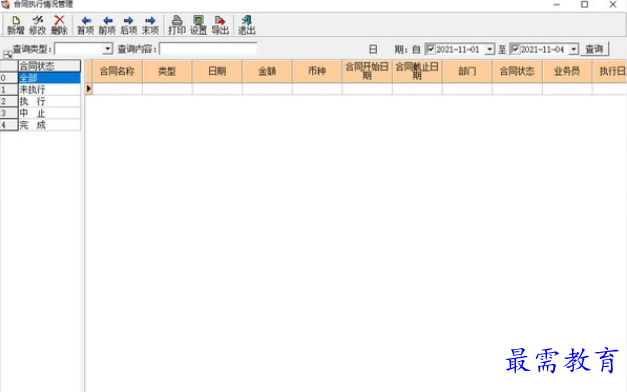Open the start date 2021-11-01 calendar dropdown
Viewport: 627px width, 392px height.
[x=489, y=49]
